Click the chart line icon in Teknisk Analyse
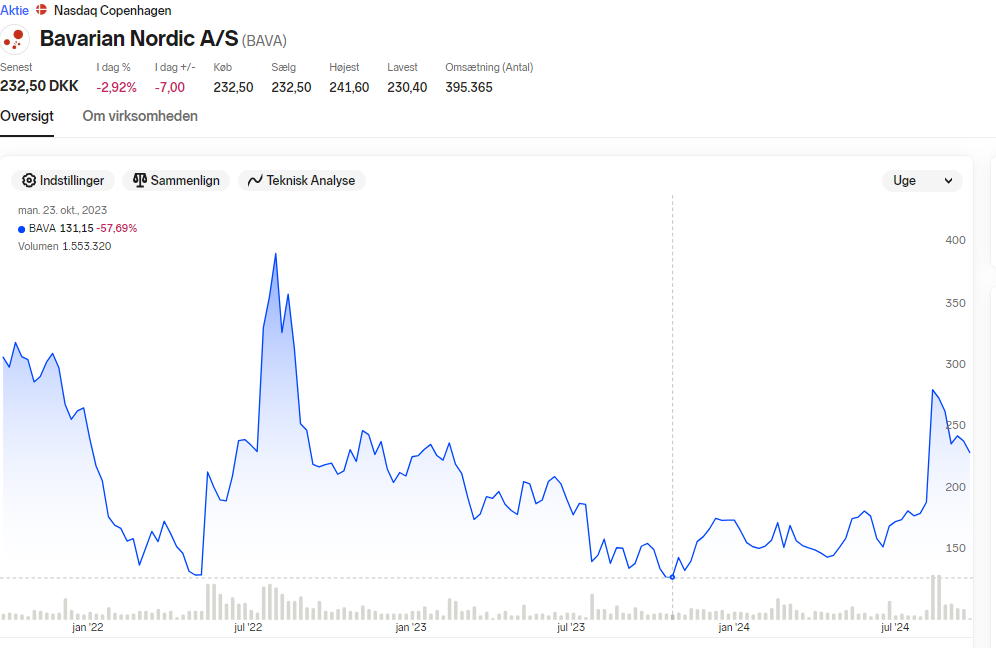 255,180
